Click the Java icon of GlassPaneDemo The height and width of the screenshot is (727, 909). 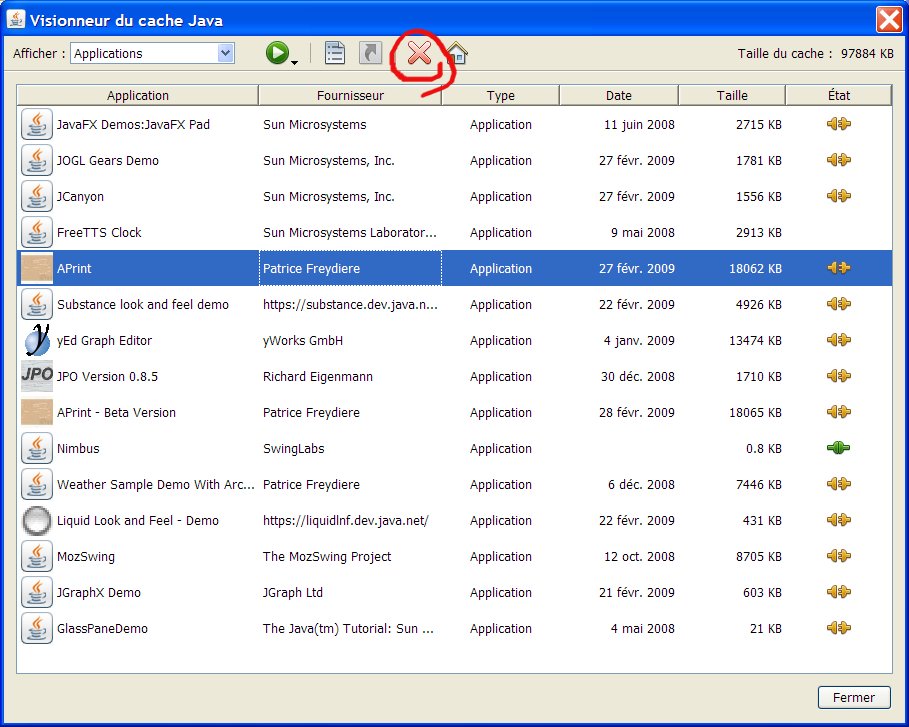coord(37,628)
